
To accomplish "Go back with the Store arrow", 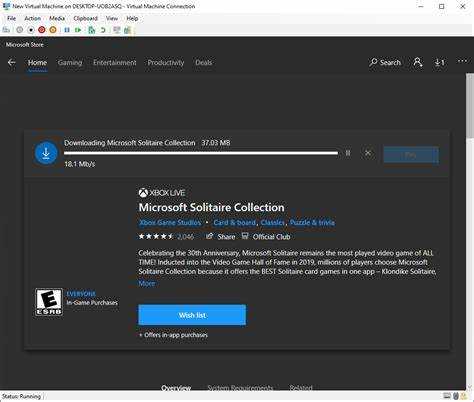I will (x=12, y=62).
